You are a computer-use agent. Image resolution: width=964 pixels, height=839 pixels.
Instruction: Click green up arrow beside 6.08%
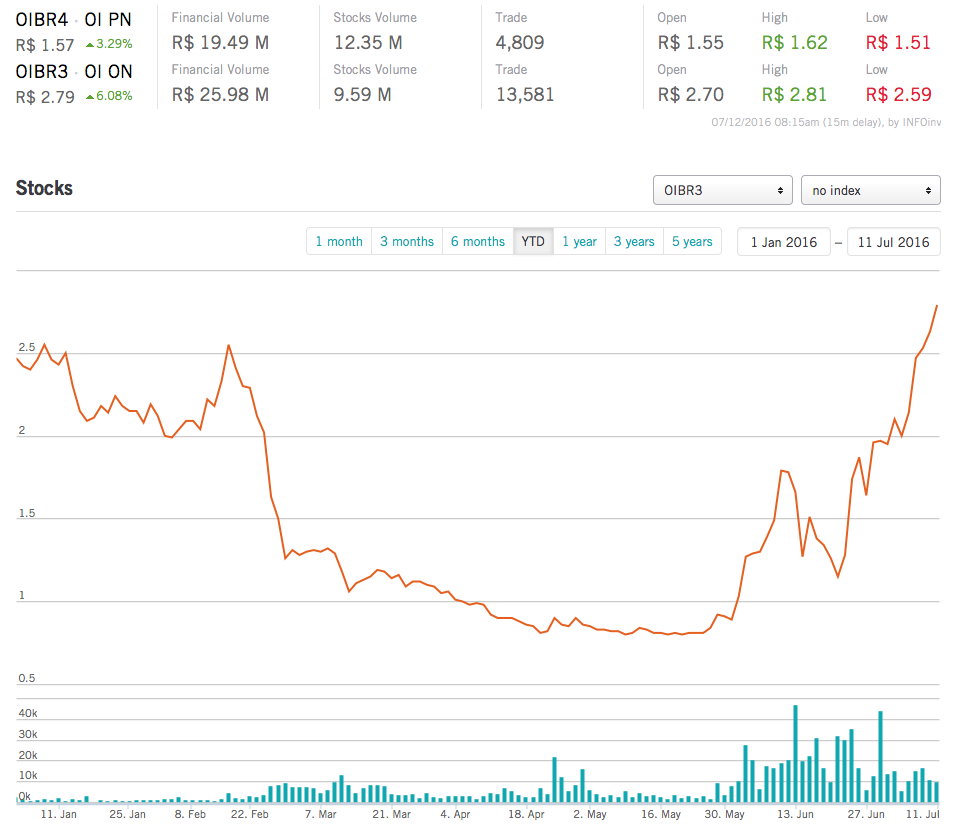(90, 97)
